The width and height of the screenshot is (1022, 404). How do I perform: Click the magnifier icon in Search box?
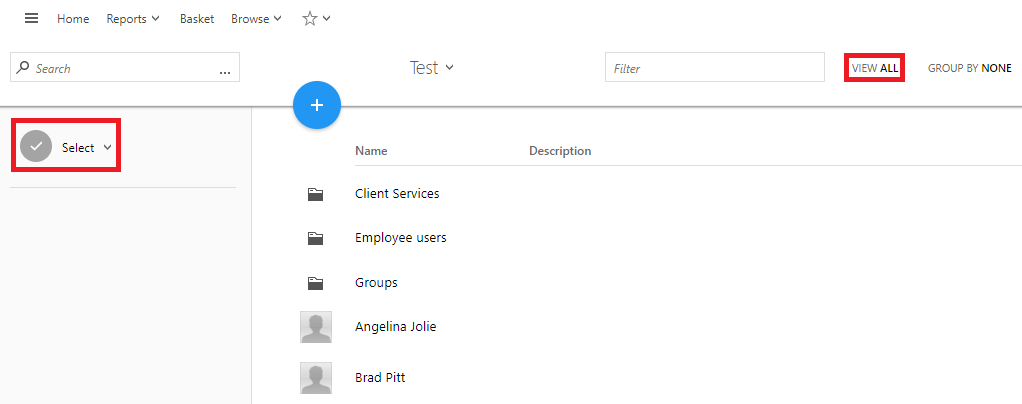[x=23, y=68]
